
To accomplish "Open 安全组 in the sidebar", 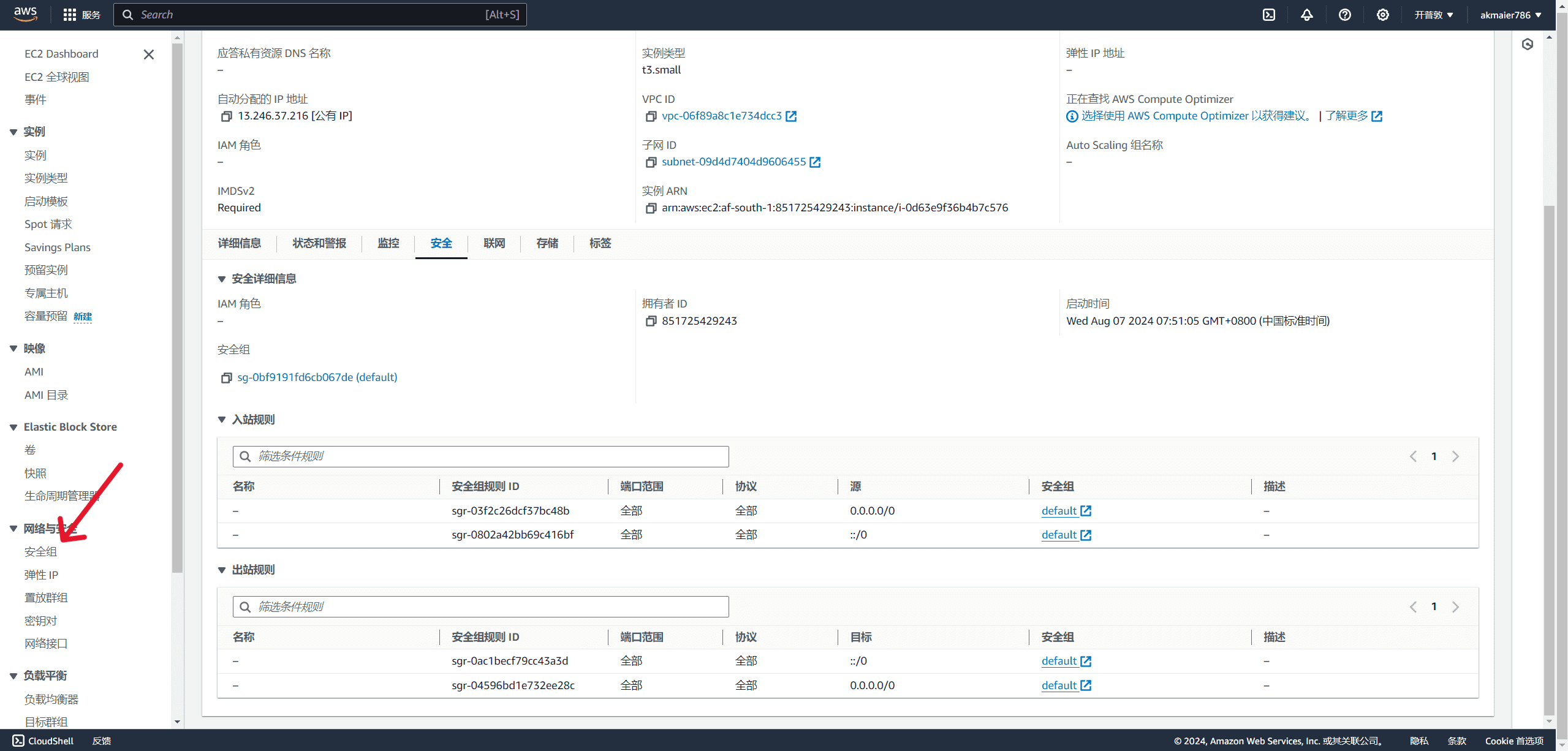I will tap(40, 552).
